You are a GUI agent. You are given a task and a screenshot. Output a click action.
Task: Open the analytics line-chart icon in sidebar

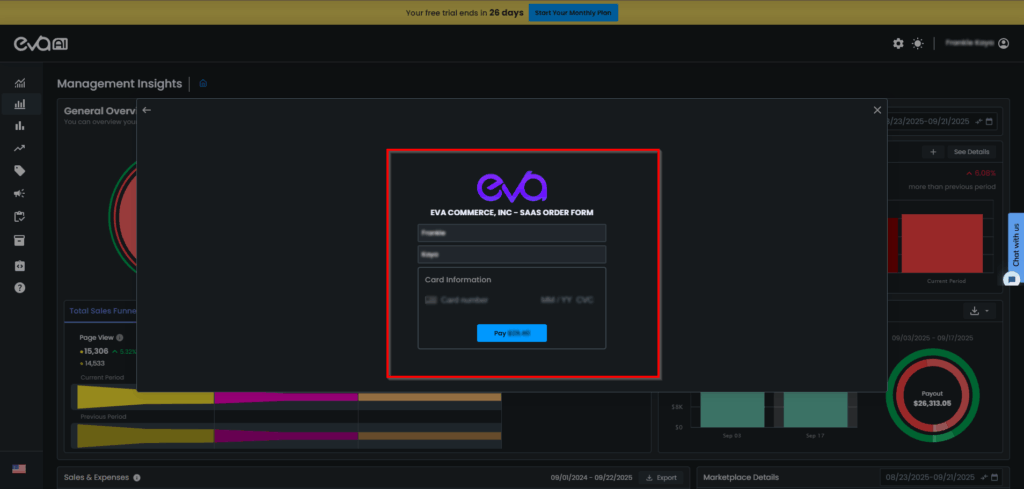tap(20, 83)
